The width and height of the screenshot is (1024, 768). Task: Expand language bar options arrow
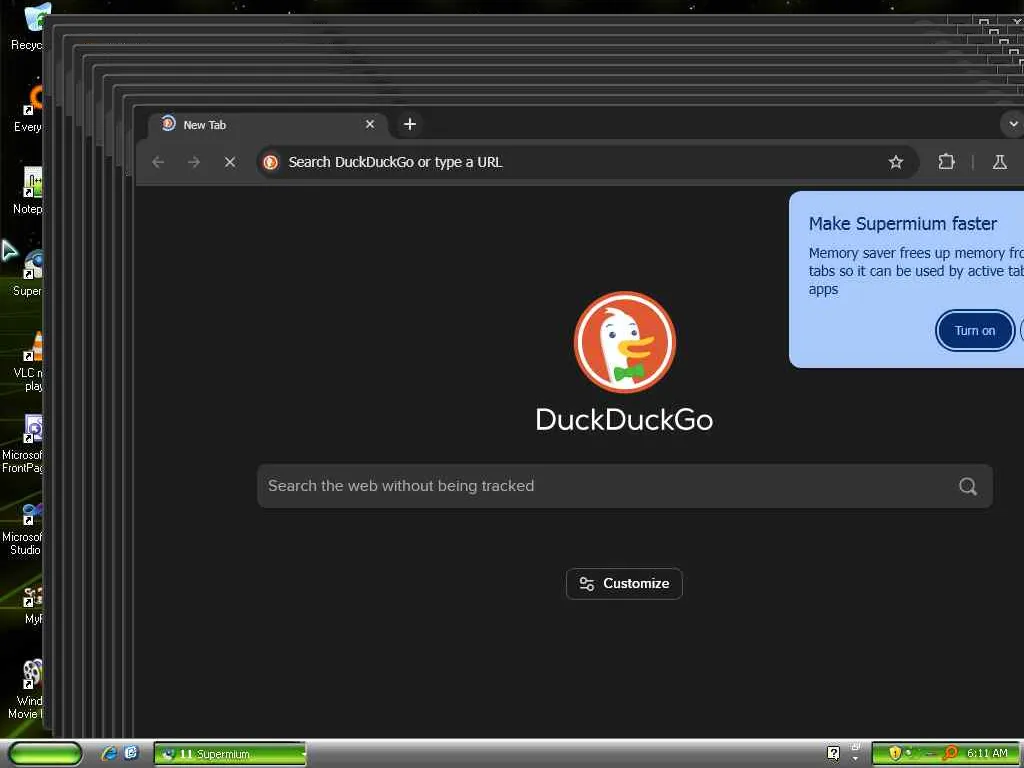856,759
